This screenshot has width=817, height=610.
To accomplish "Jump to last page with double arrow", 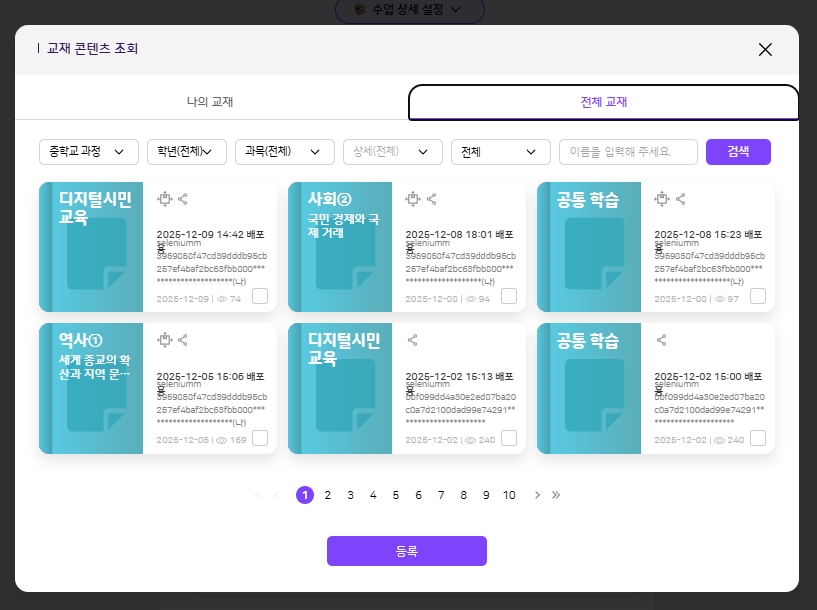I will point(556,495).
